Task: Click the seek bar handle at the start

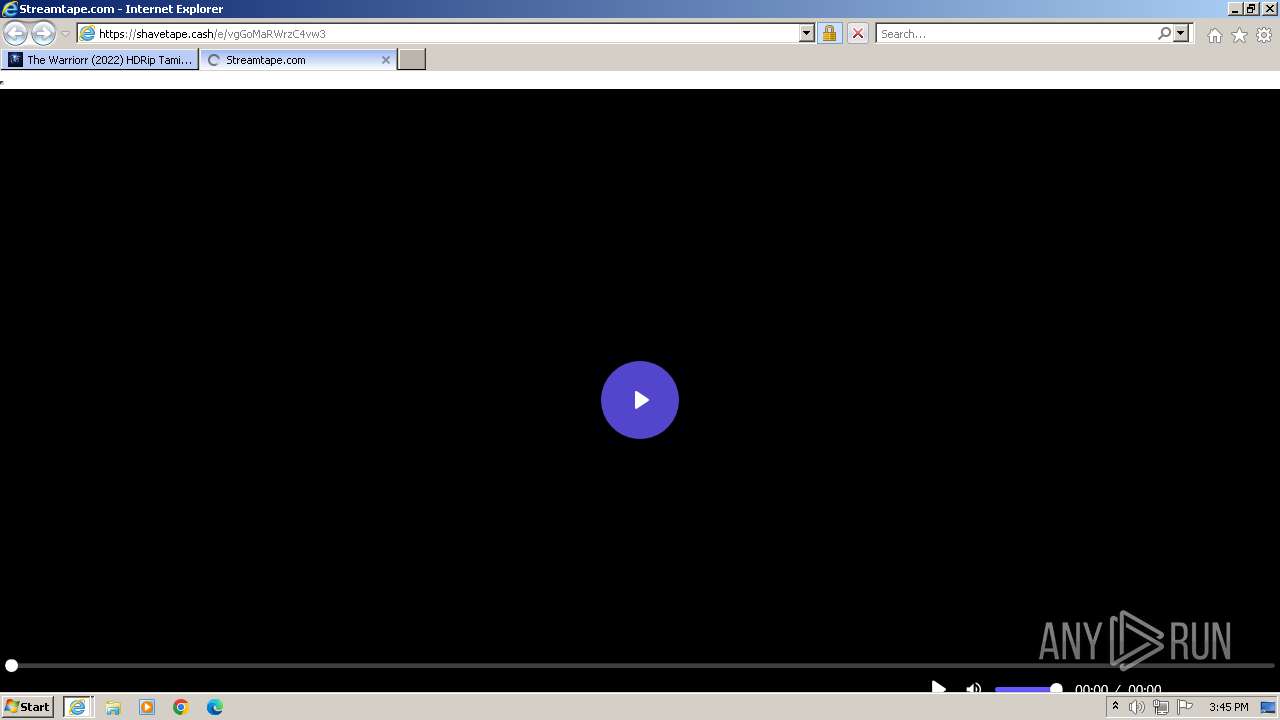Action: (11, 665)
